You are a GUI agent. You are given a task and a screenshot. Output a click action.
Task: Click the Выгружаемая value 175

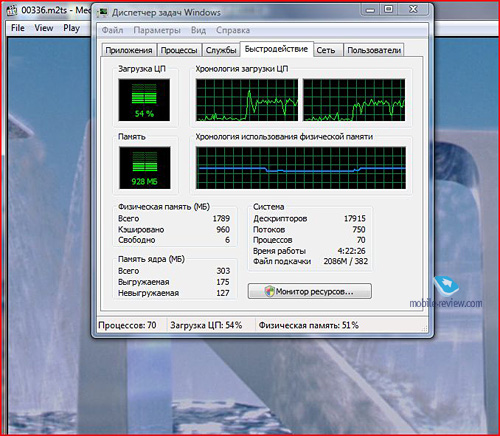pyautogui.click(x=223, y=282)
